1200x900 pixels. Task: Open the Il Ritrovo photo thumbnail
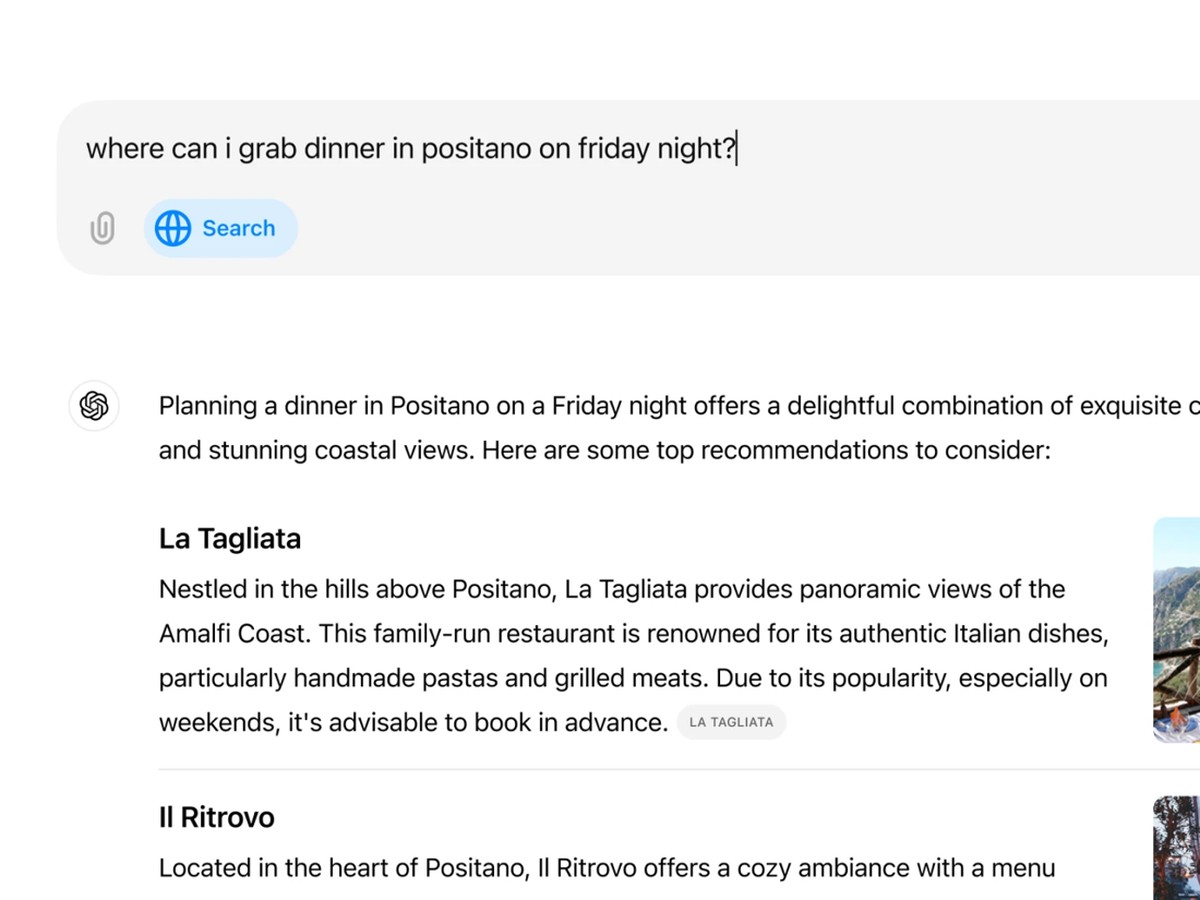(x=1177, y=848)
